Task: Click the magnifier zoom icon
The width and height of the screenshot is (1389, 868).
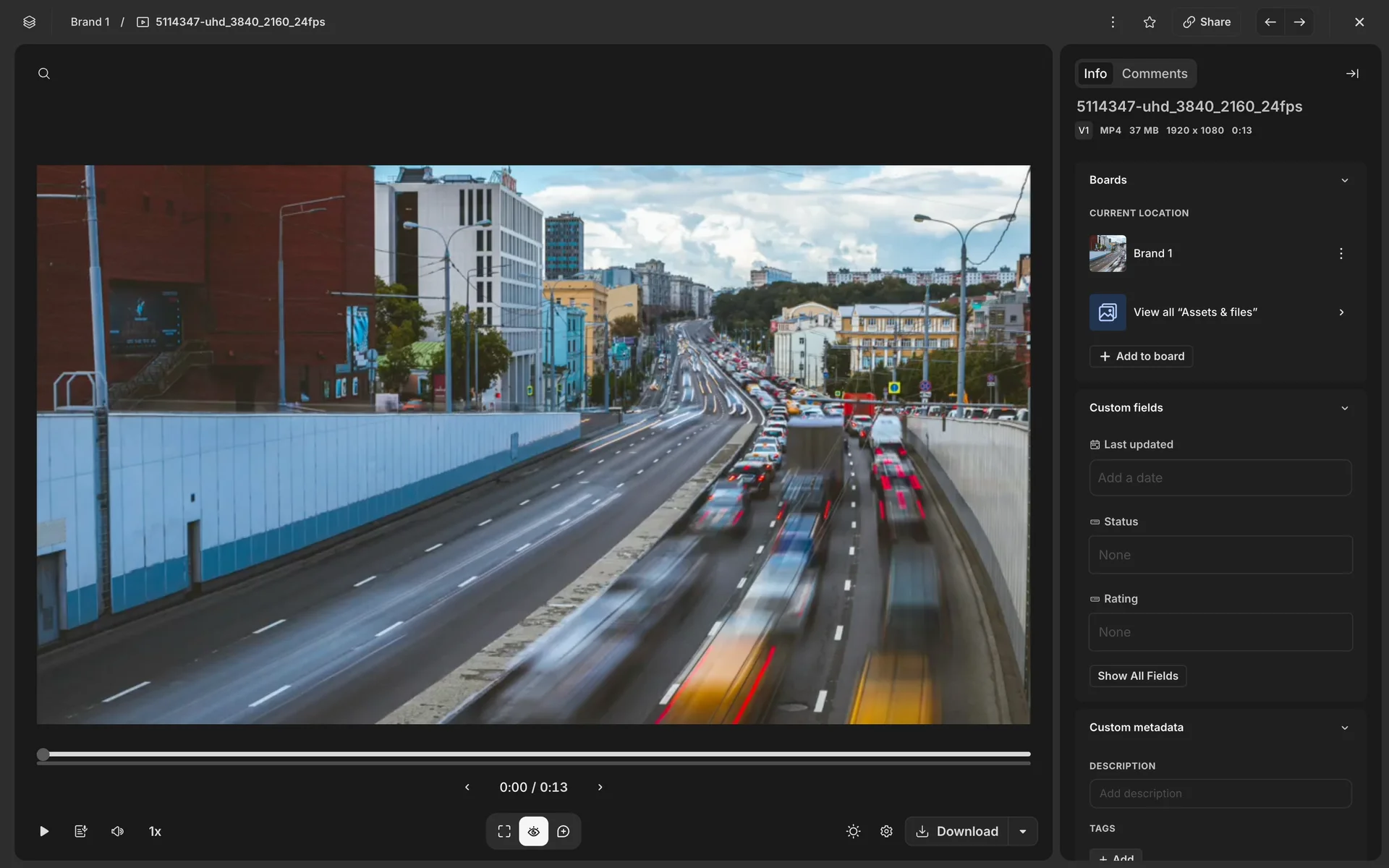Action: [44, 74]
